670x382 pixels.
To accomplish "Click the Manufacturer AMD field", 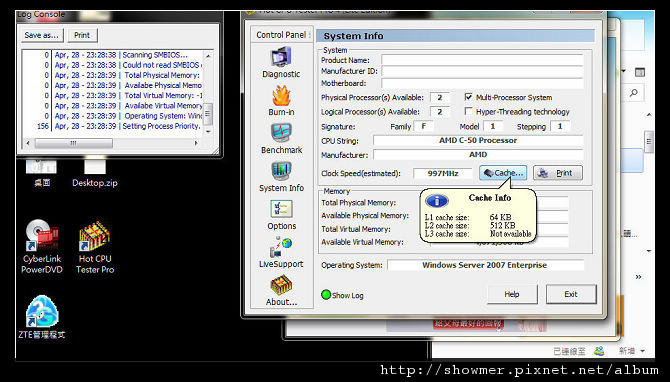I will pyautogui.click(x=478, y=155).
